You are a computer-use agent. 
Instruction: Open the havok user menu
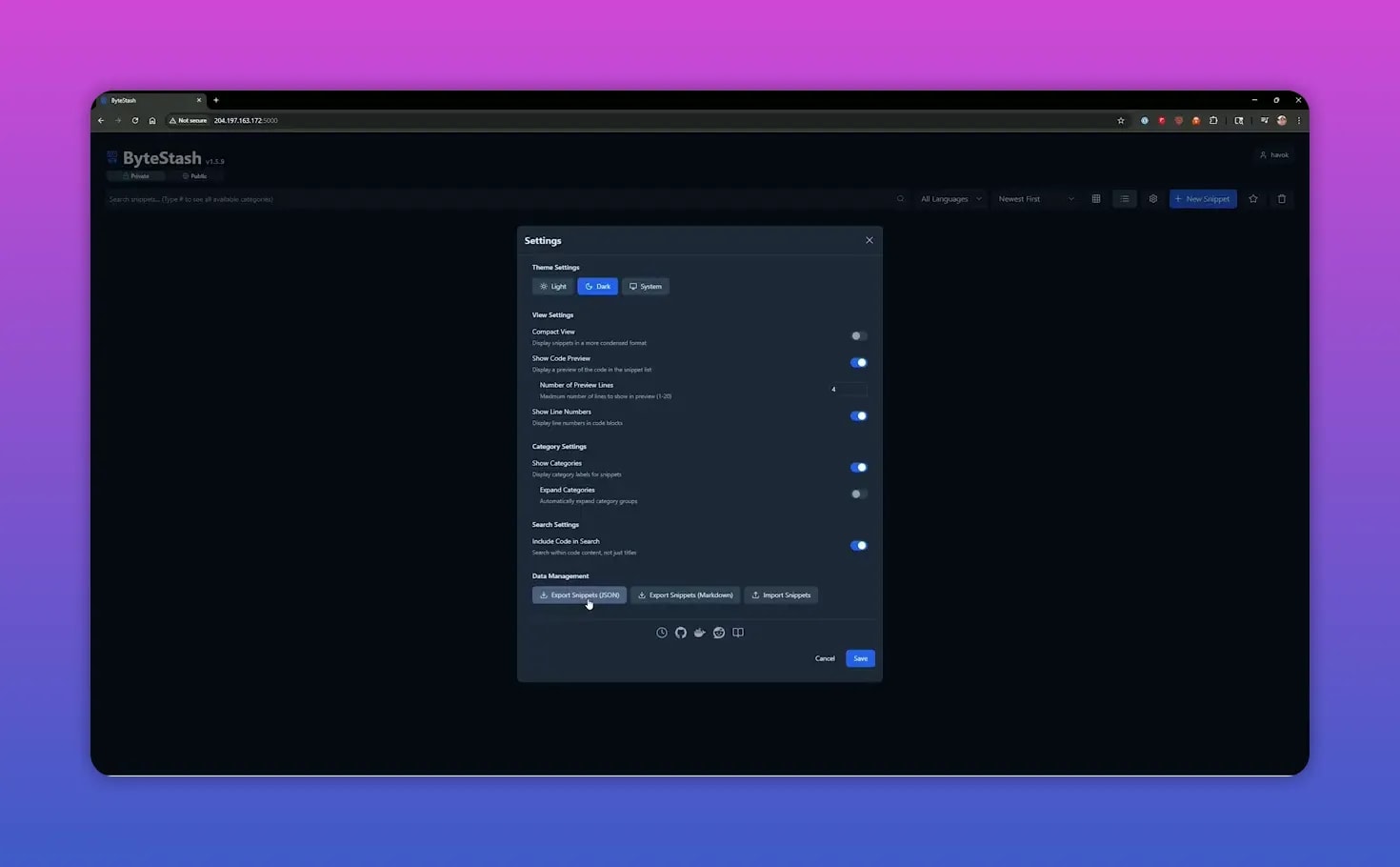1274,155
